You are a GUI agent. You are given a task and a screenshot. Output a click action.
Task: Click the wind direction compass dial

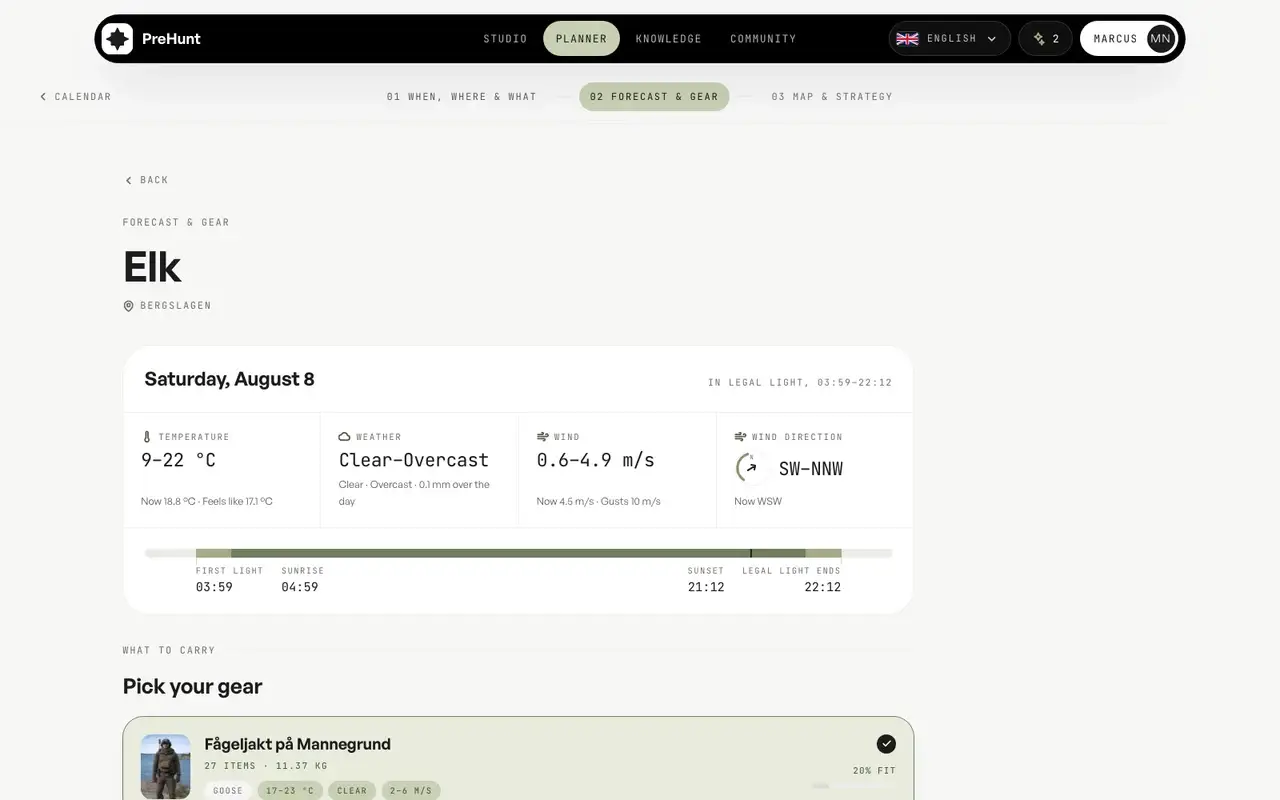[750, 467]
